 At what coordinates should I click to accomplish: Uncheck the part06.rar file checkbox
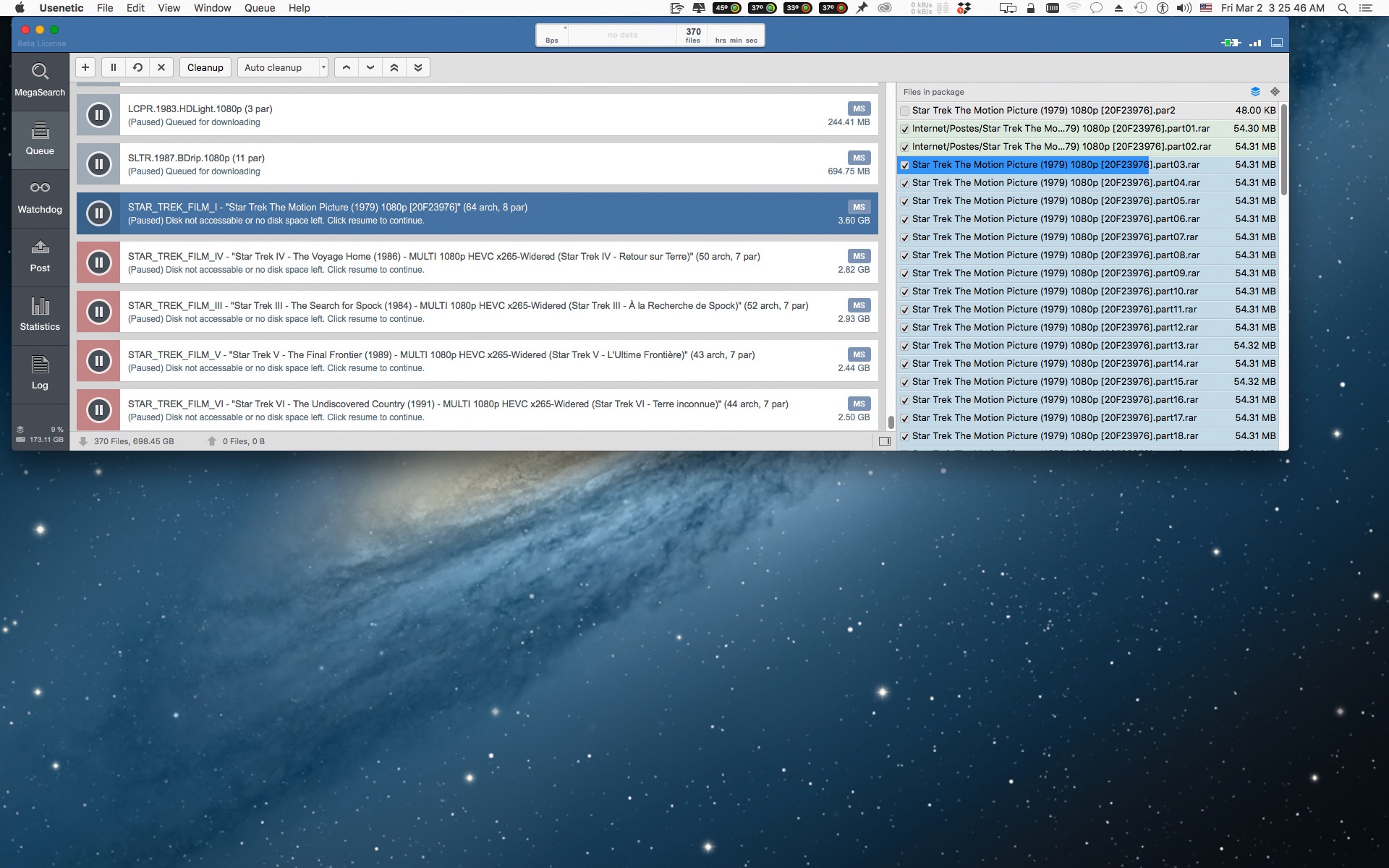click(x=904, y=219)
